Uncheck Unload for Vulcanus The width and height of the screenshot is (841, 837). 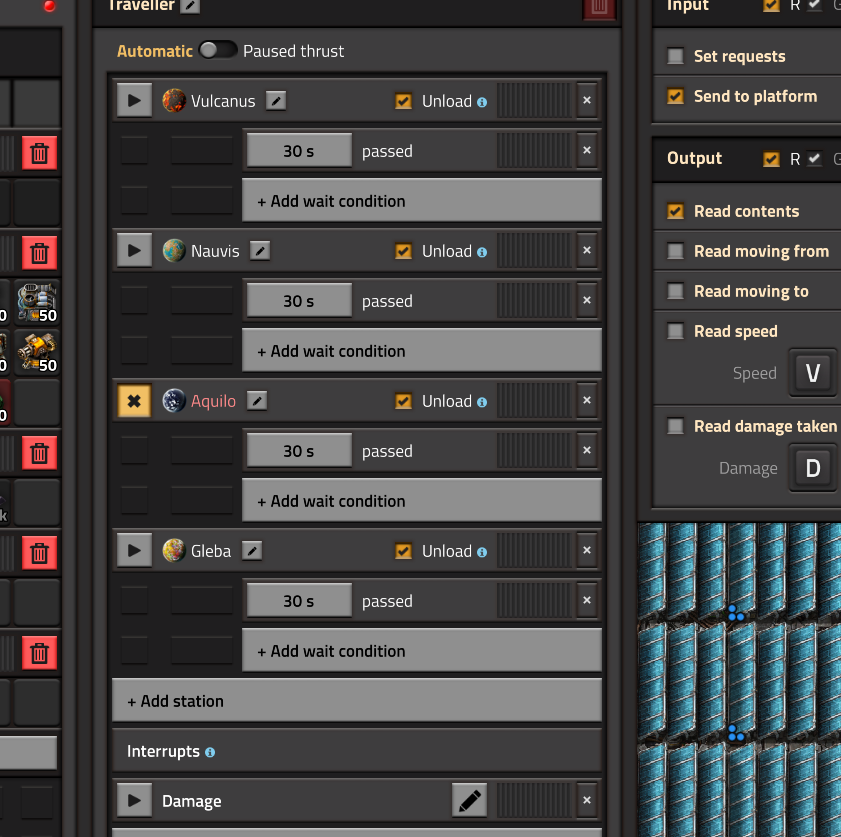pos(403,101)
